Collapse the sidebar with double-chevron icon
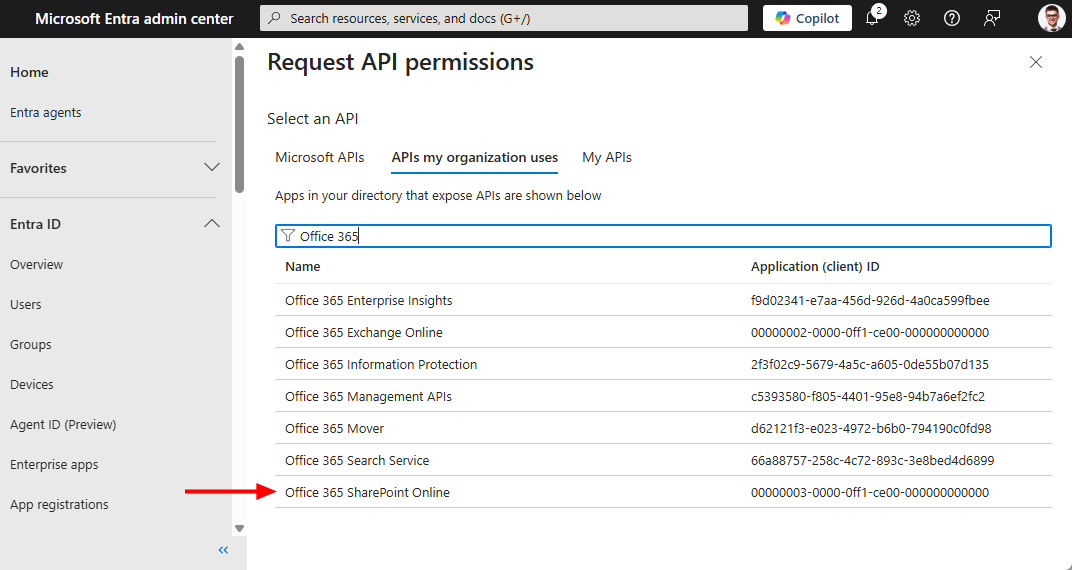The width and height of the screenshot is (1072, 570). [x=223, y=550]
